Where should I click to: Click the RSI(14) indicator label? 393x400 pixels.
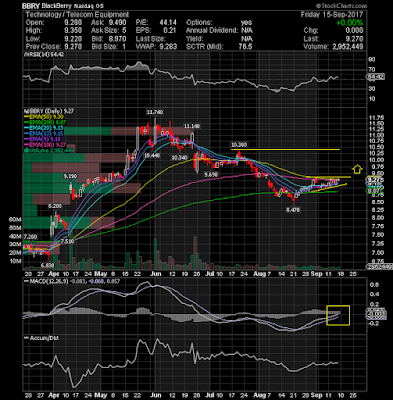pos(44,54)
